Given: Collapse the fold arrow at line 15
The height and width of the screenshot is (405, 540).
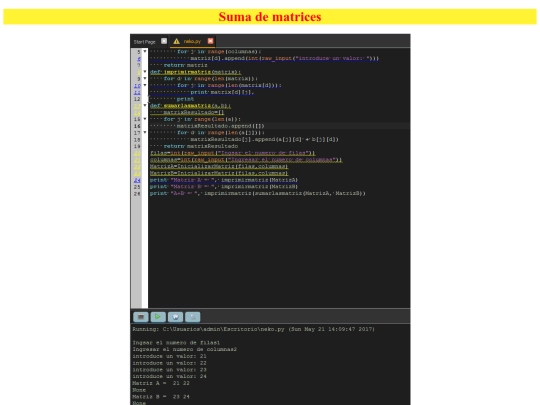Looking at the screenshot, I should pyautogui.click(x=145, y=119).
